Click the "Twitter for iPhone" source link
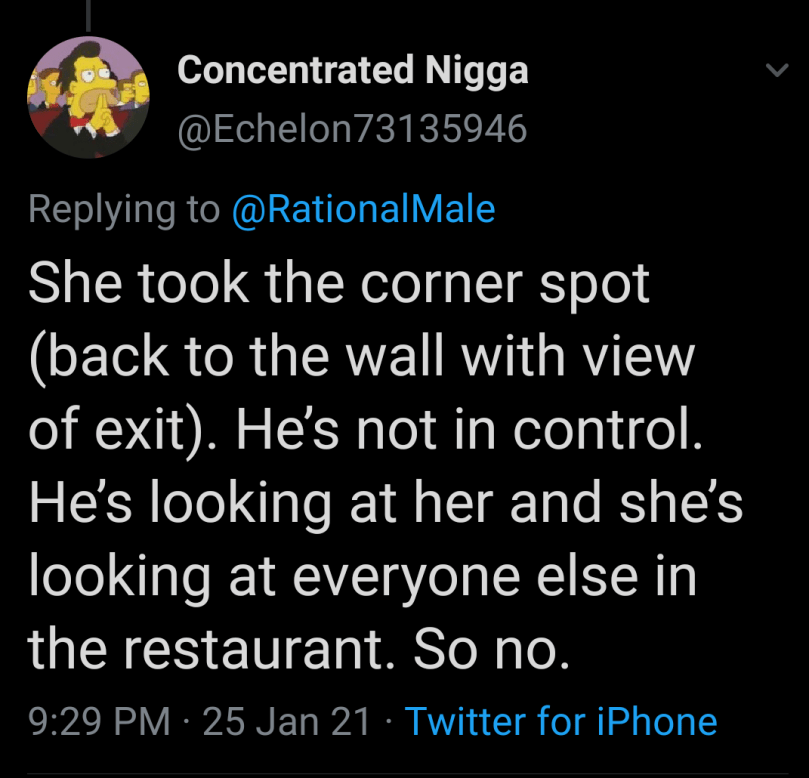This screenshot has height=778, width=809. [560, 721]
